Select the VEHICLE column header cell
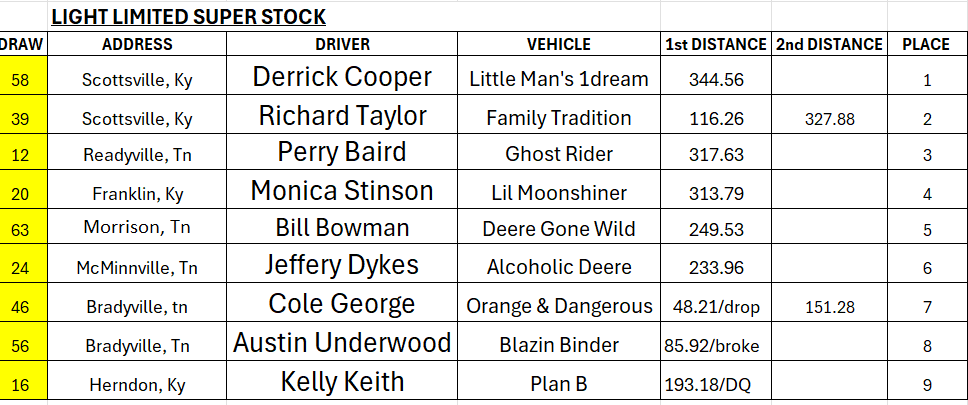 559,44
